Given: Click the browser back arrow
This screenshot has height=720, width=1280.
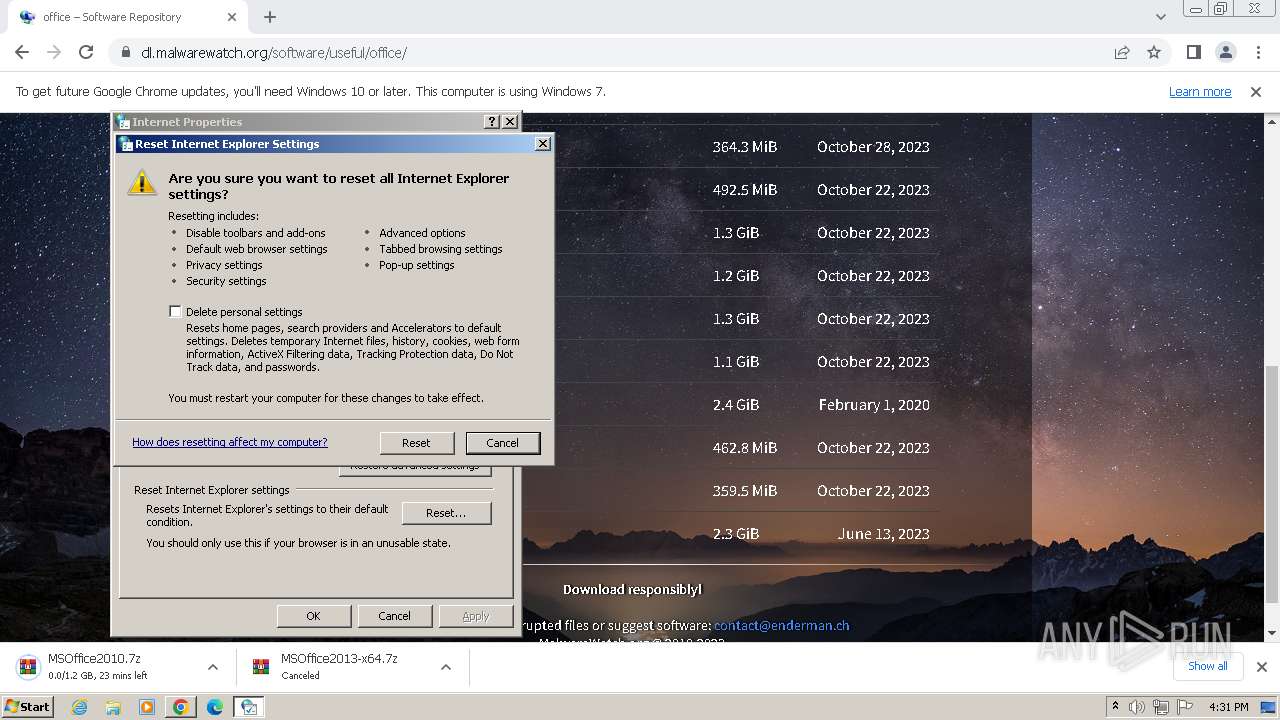Looking at the screenshot, I should [22, 52].
